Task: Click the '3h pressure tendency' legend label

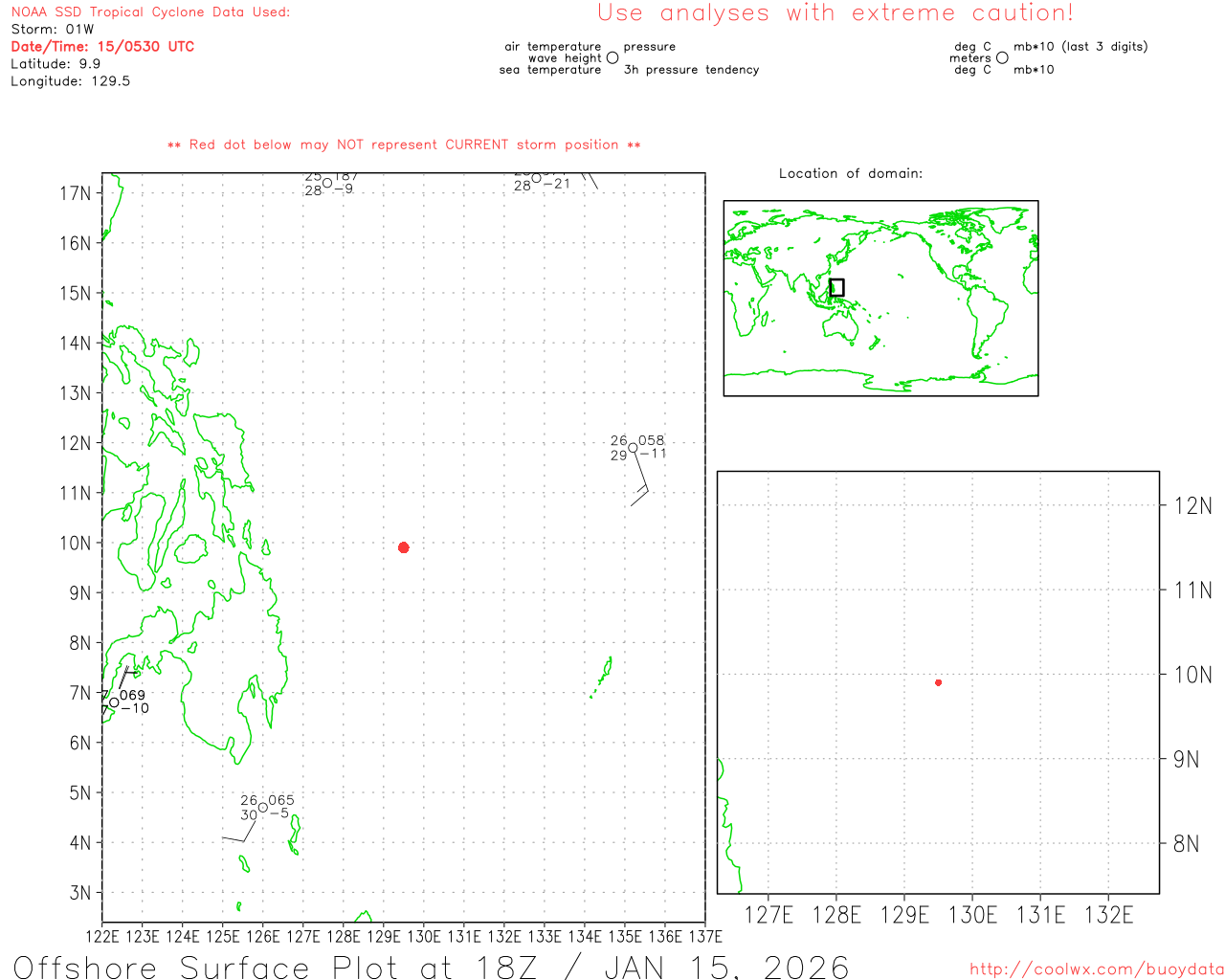Action: [x=692, y=70]
